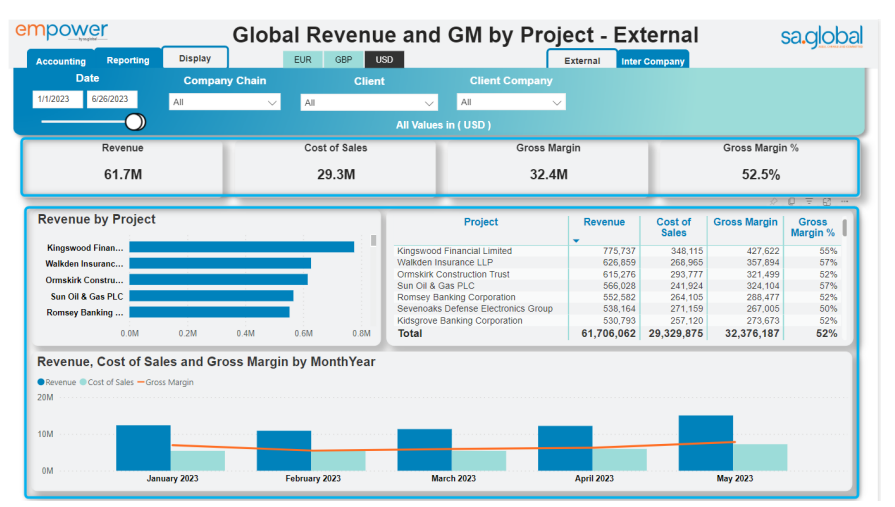Select Kidsgrove Banking Corporation table row
Screen dimensions: 895x507
click(616, 320)
